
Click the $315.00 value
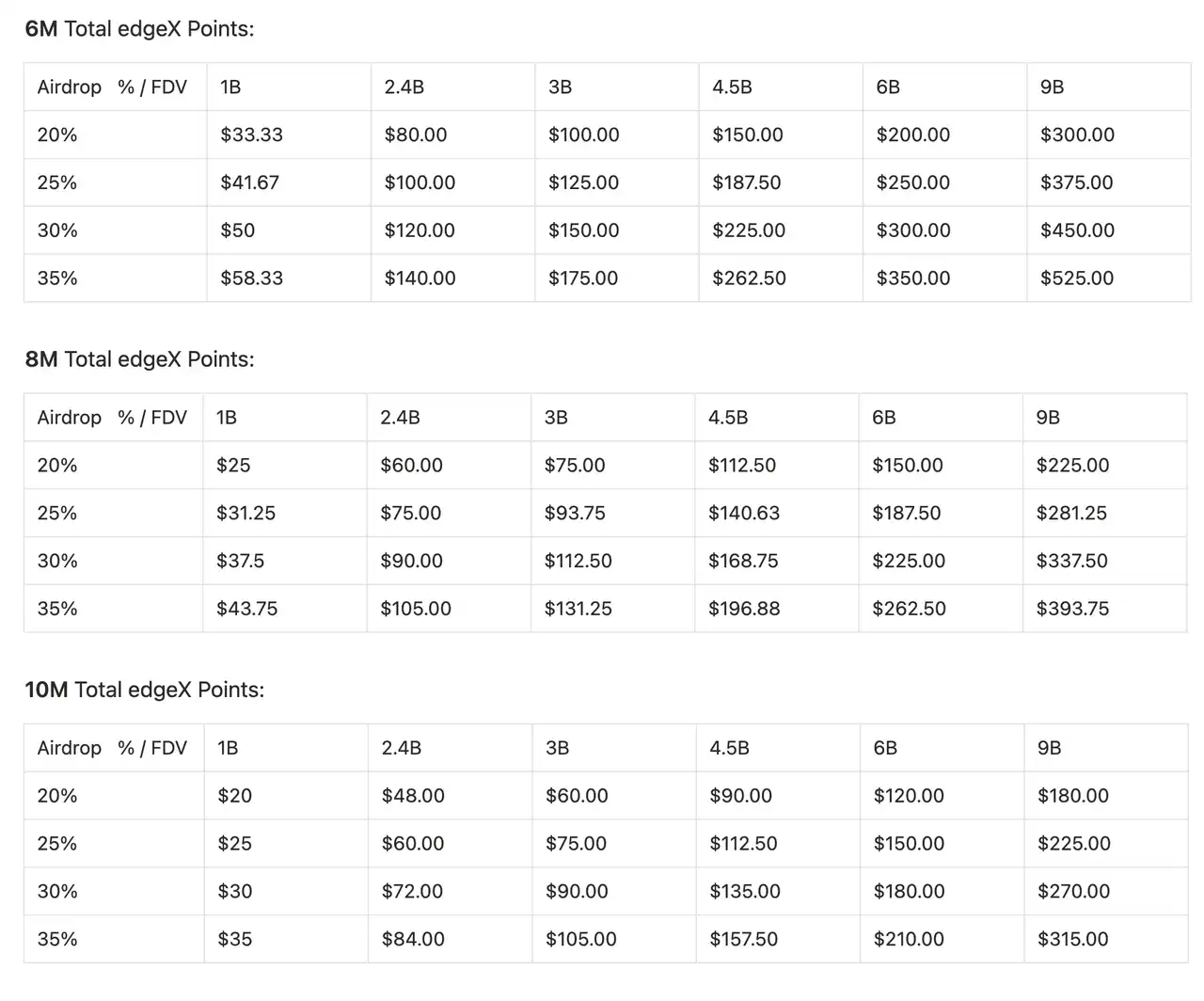[x=1072, y=939]
